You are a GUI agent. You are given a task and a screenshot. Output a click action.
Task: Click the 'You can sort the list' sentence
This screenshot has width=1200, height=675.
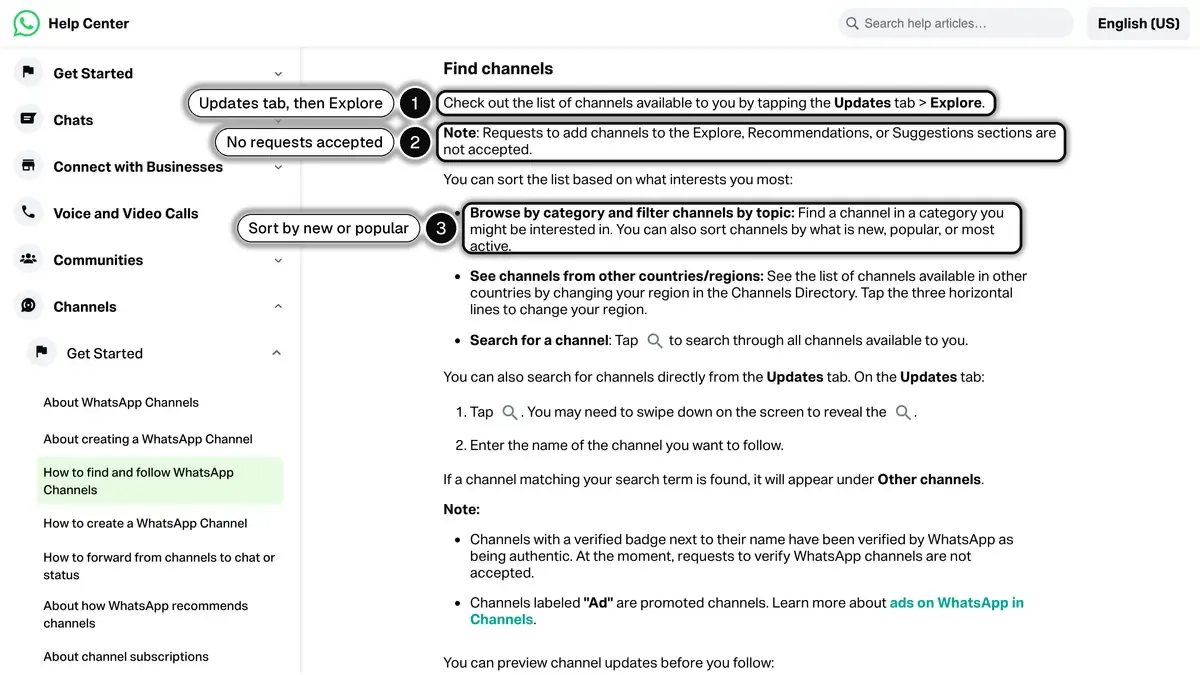[x=617, y=180]
